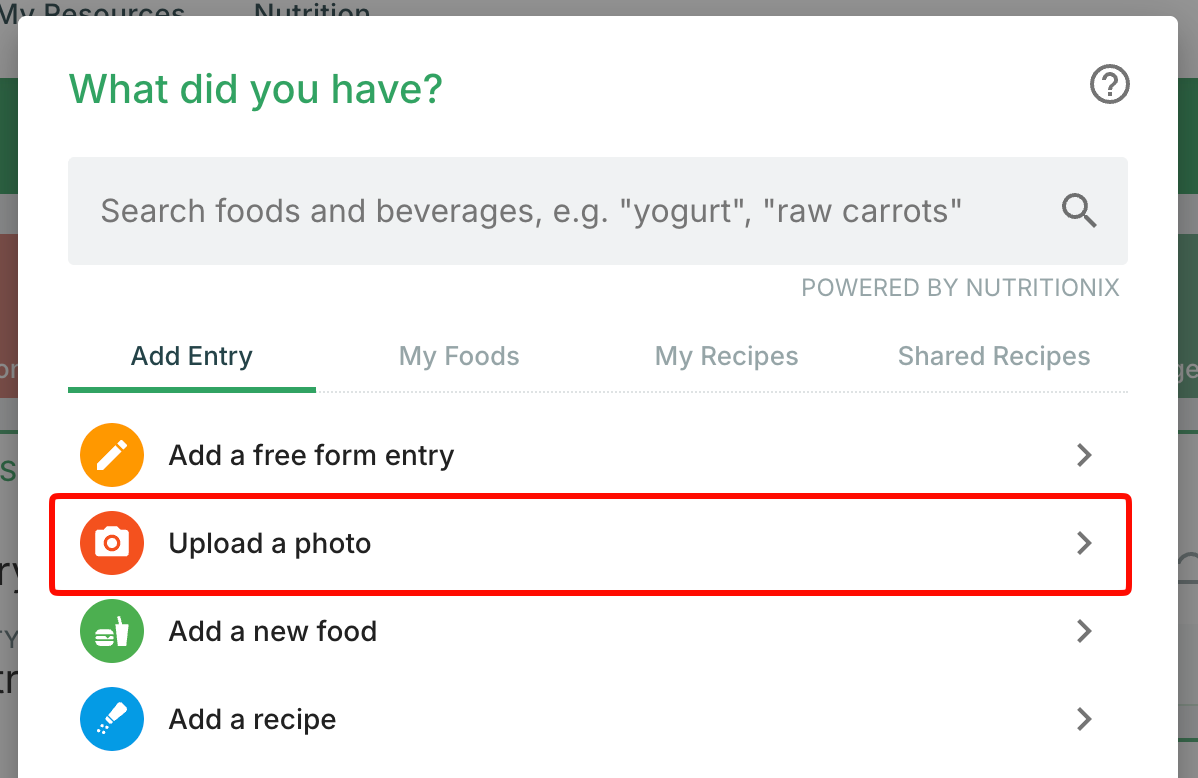This screenshot has width=1198, height=778.
Task: Switch to the My Foods tab
Action: point(458,356)
